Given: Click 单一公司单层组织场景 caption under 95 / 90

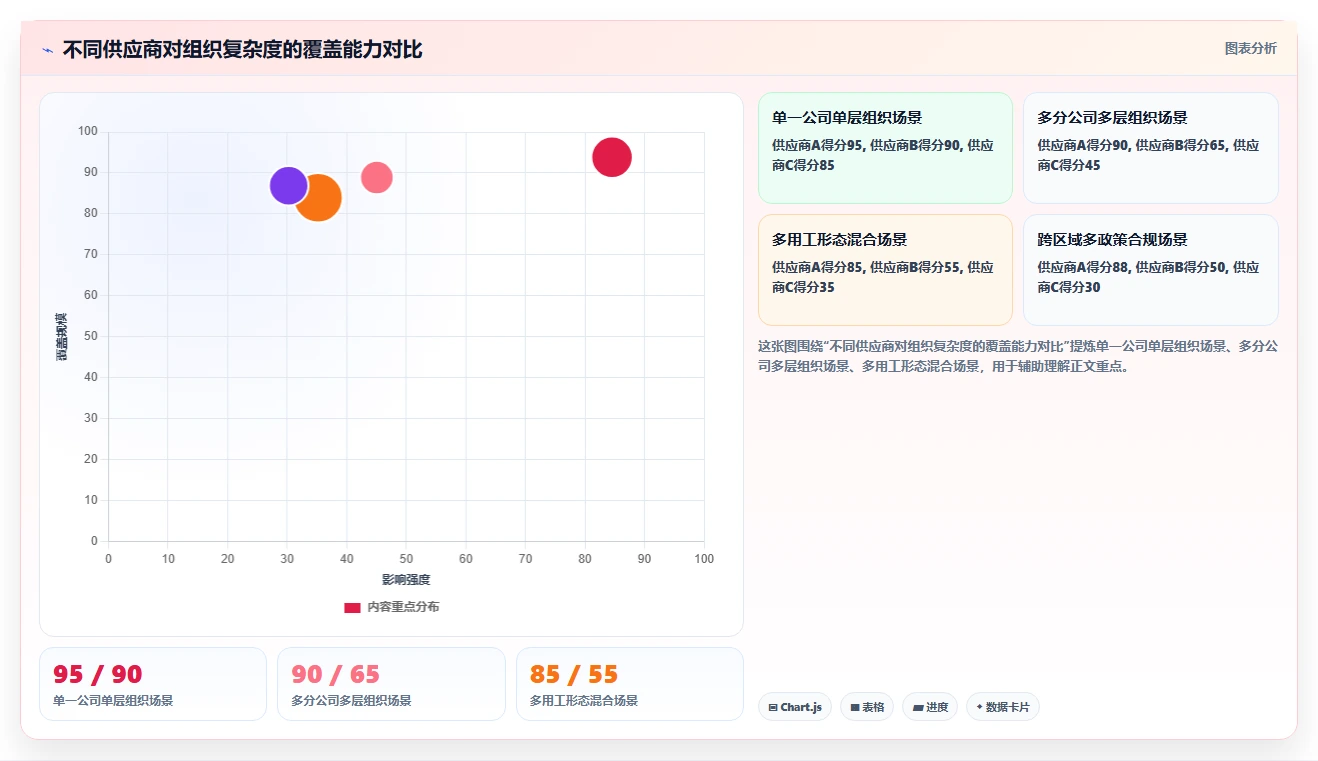Looking at the screenshot, I should click(x=113, y=701).
